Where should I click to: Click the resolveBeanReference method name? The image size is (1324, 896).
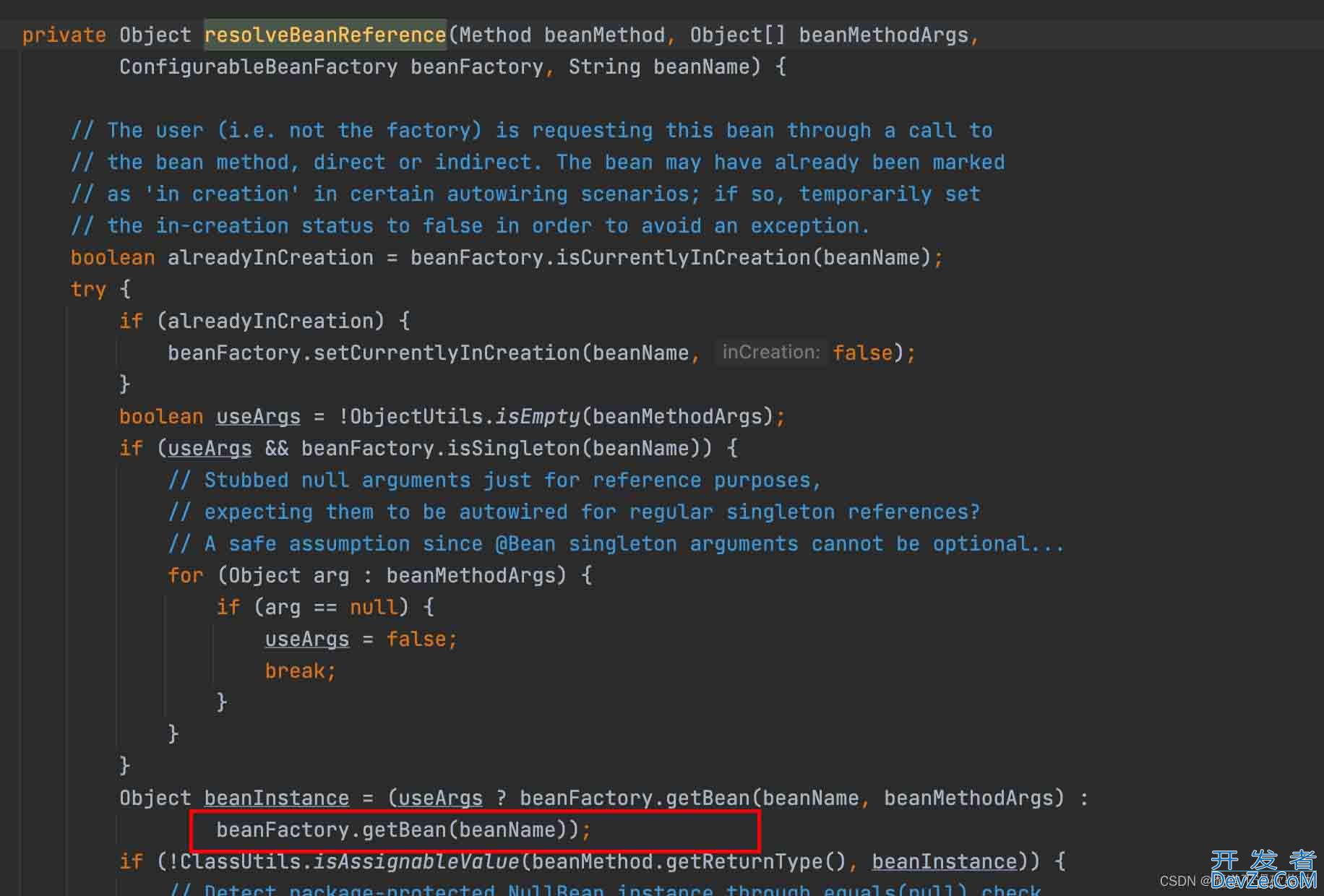click(325, 35)
